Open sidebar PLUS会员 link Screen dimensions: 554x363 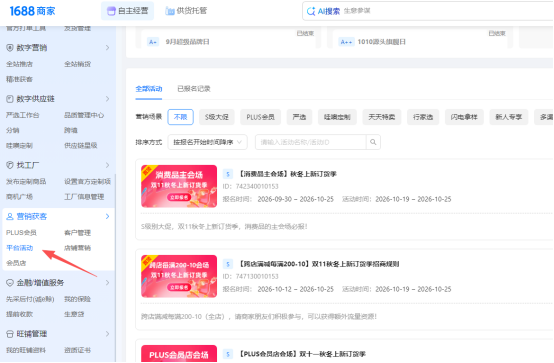[x=21, y=233]
